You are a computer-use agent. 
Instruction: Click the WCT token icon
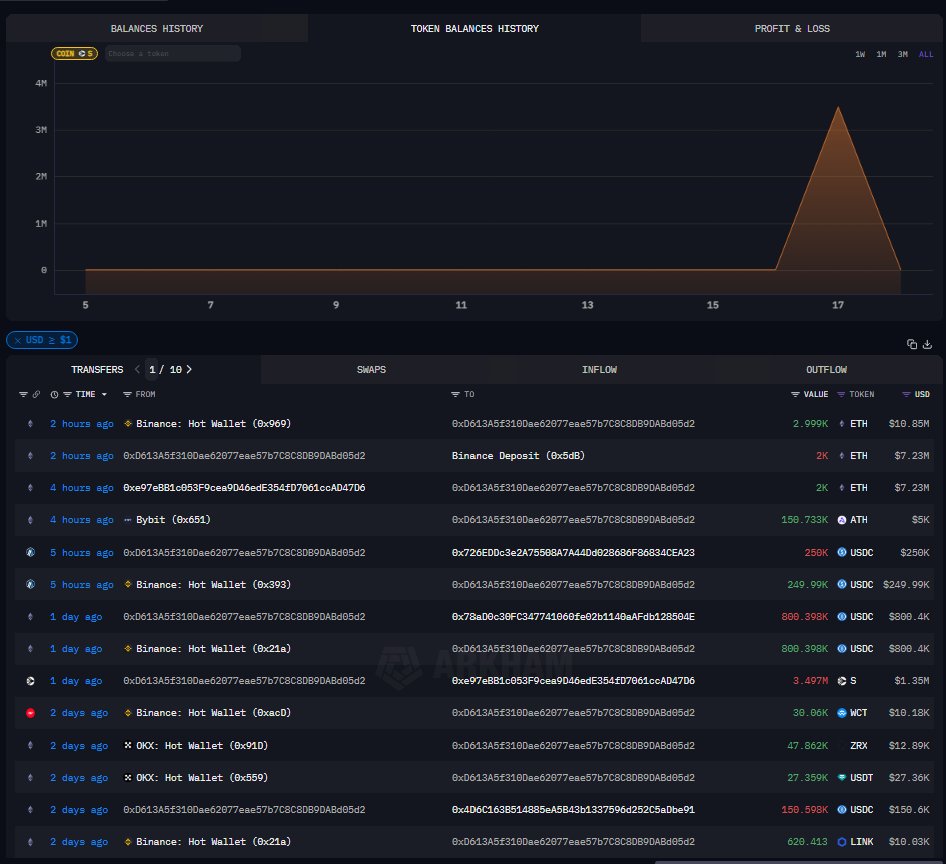842,713
